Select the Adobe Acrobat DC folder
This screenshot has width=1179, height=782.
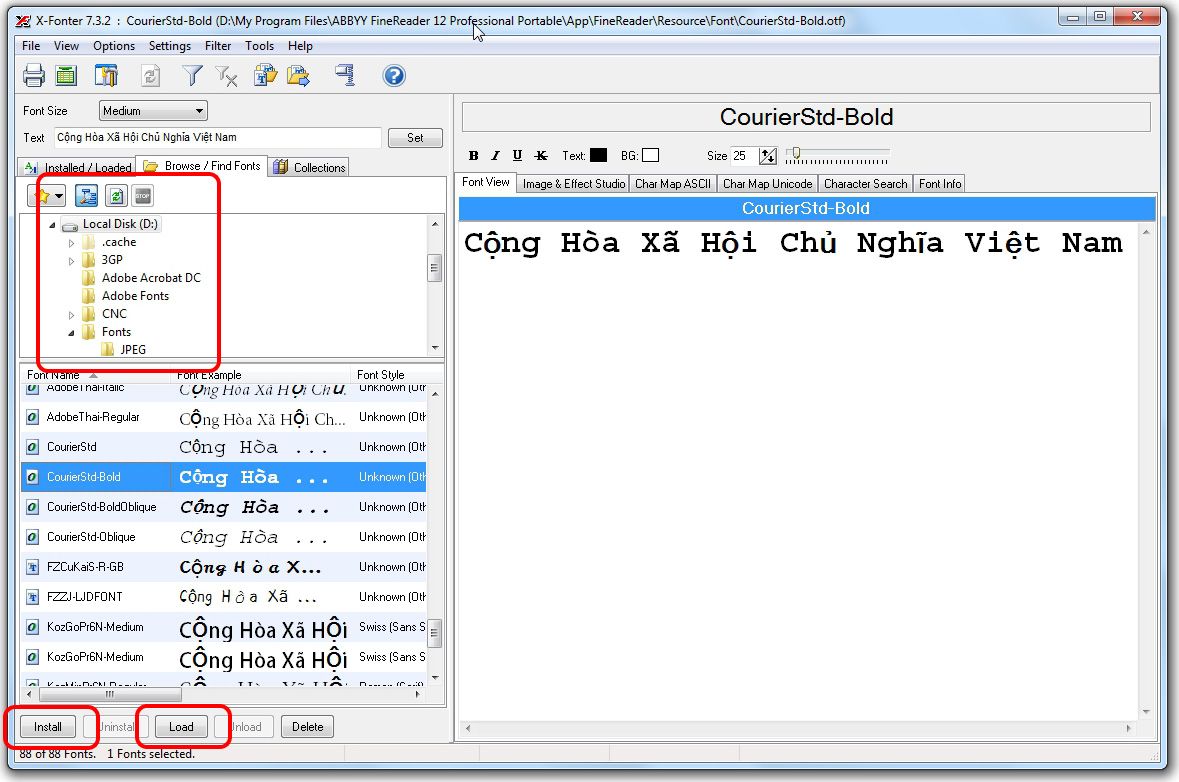(151, 278)
